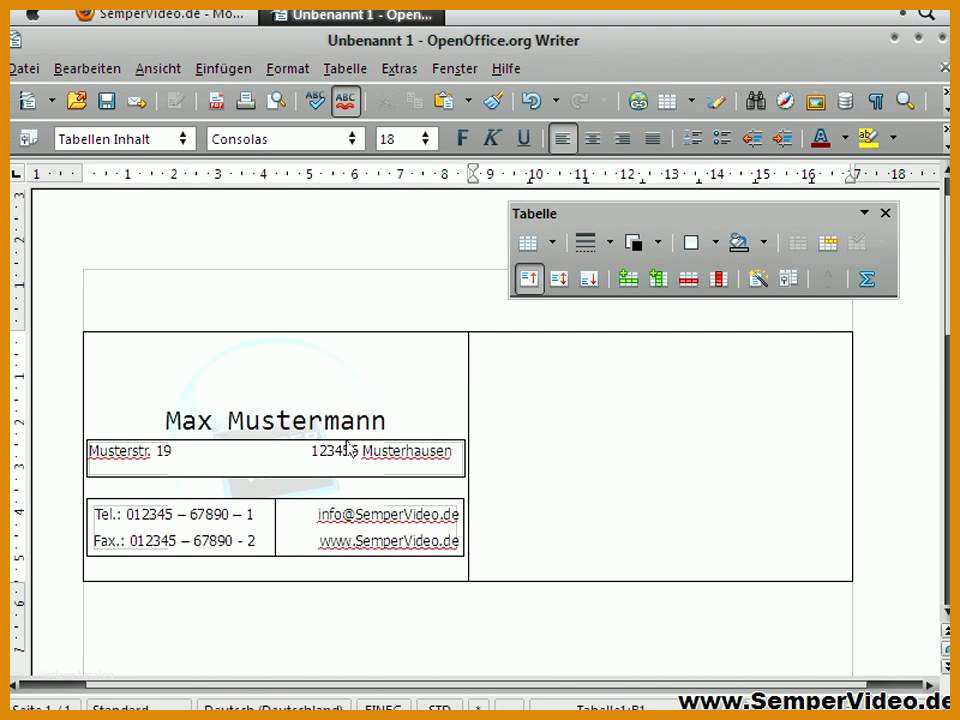
Task: Open font size box showing 18
Action: (407, 139)
